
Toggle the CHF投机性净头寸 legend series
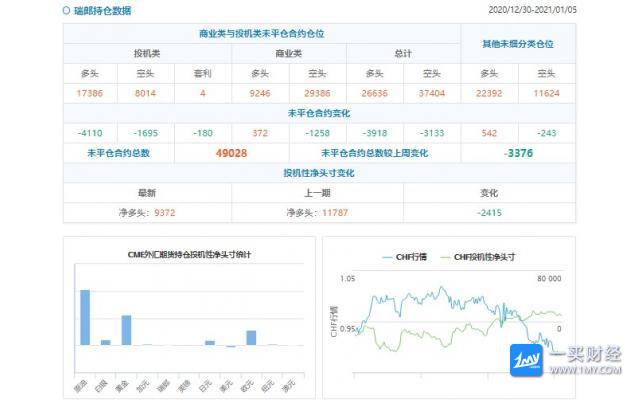(x=478, y=257)
